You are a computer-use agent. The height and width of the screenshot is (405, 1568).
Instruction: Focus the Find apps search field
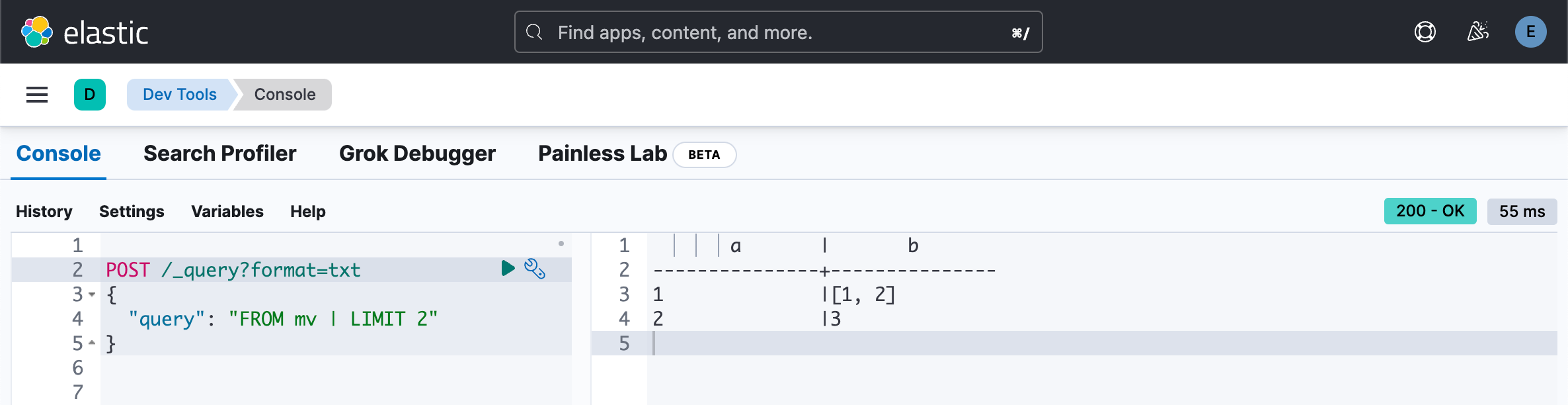click(779, 32)
